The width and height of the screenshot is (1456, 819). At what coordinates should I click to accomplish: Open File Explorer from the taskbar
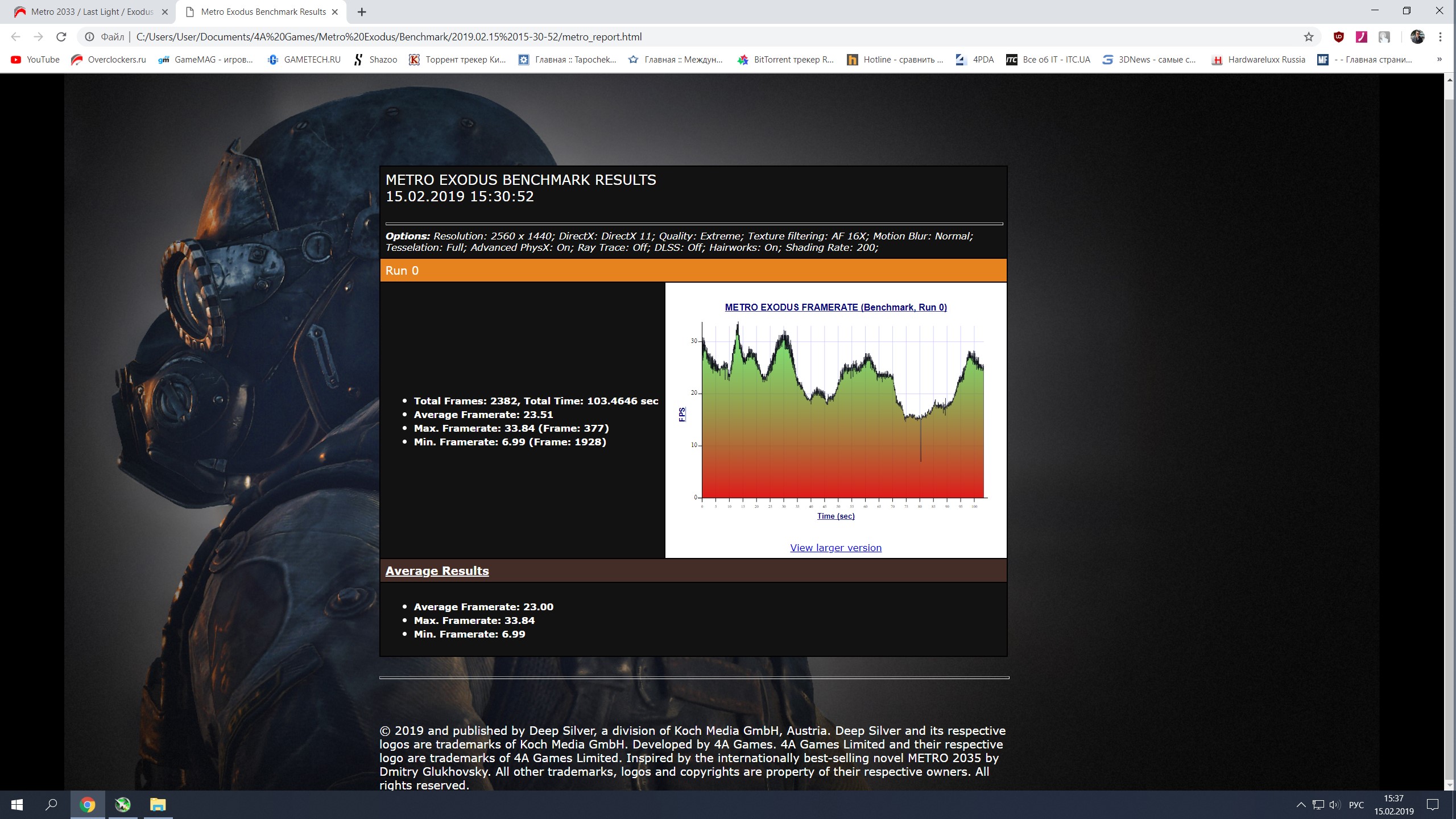pyautogui.click(x=158, y=805)
